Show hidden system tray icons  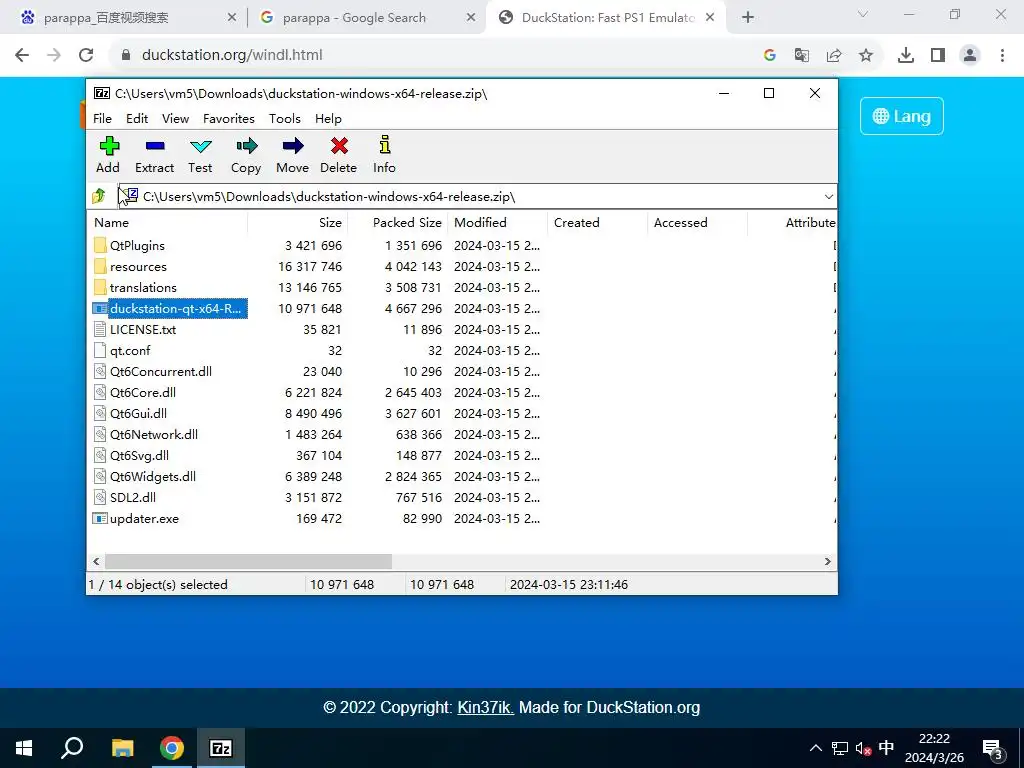pyautogui.click(x=816, y=748)
